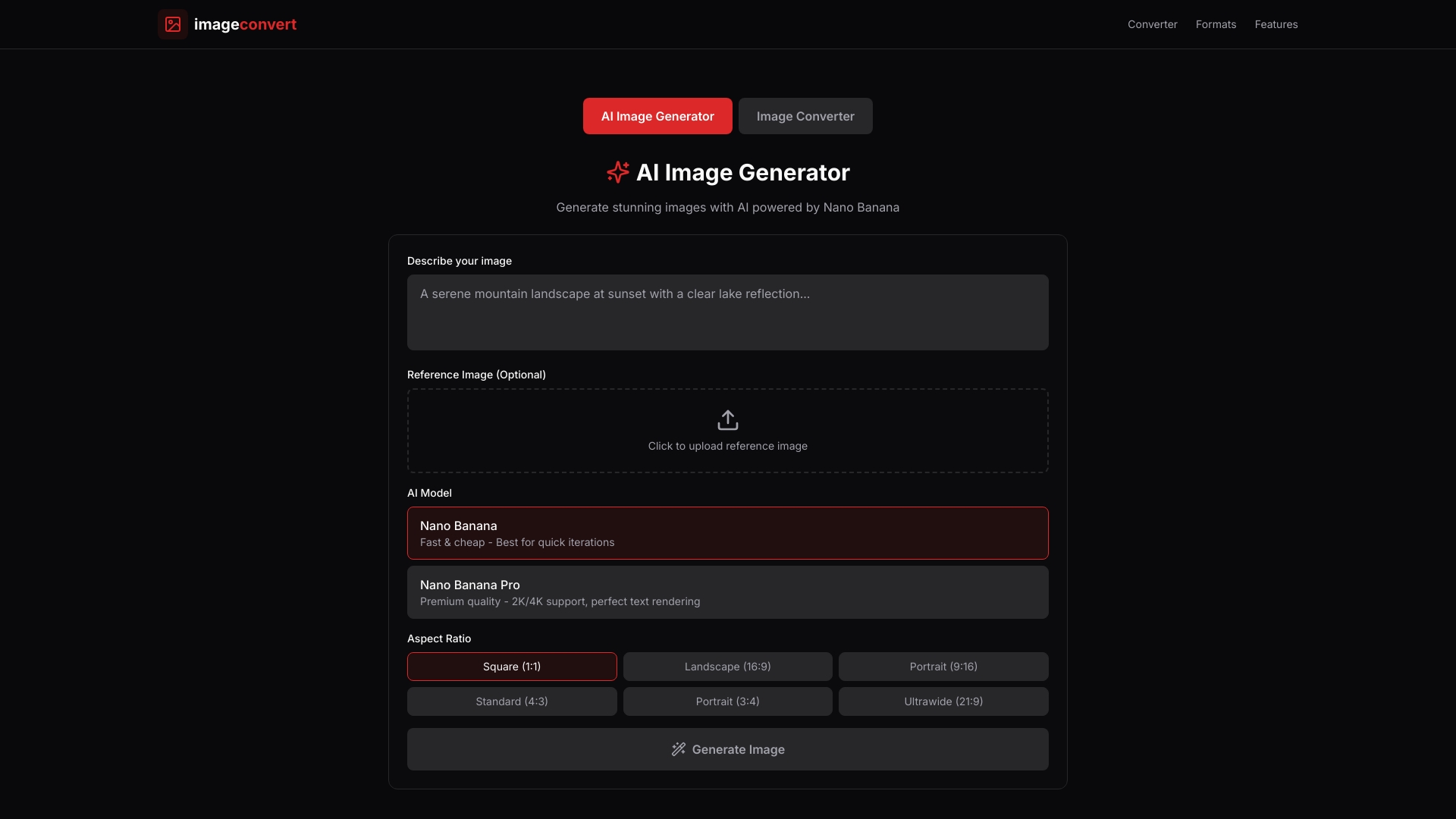
Task: Open the Formats nav link
Action: point(1216,24)
